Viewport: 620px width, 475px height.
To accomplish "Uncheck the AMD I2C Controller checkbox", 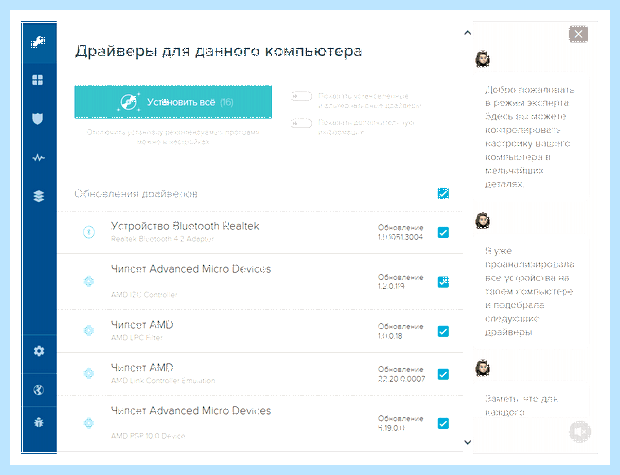I will tap(443, 282).
